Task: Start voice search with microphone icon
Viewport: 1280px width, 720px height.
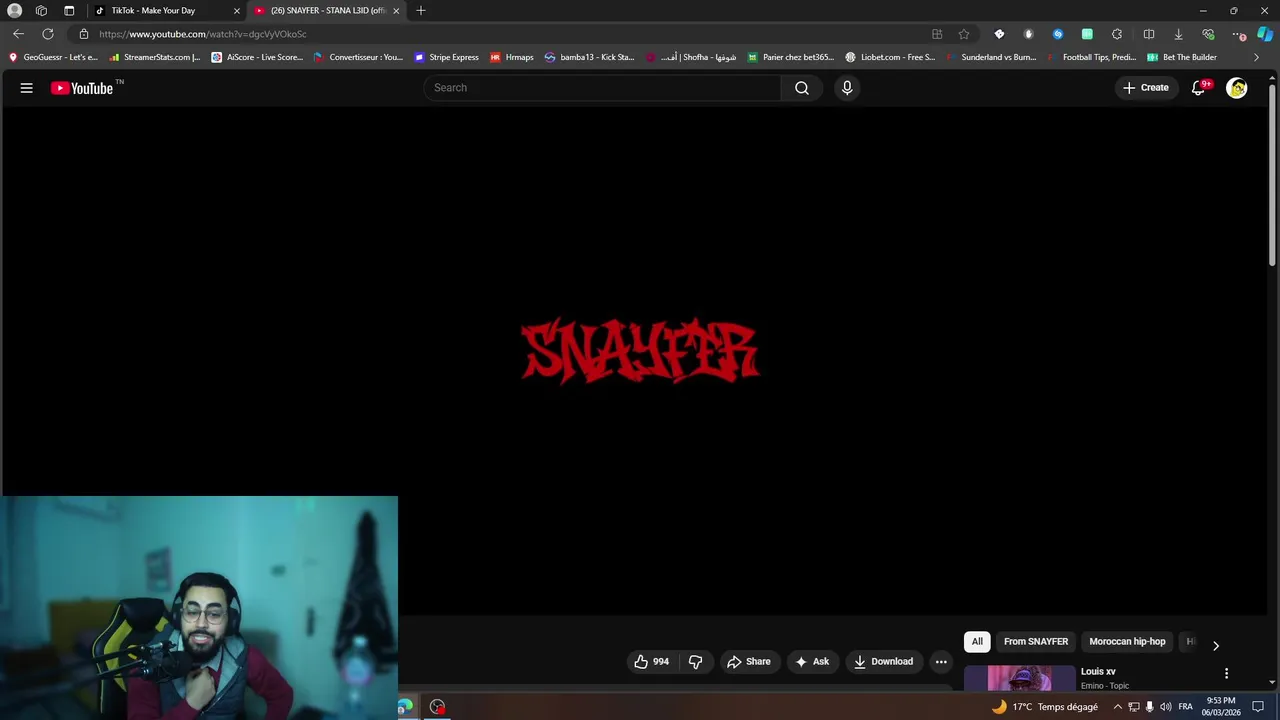Action: [847, 88]
